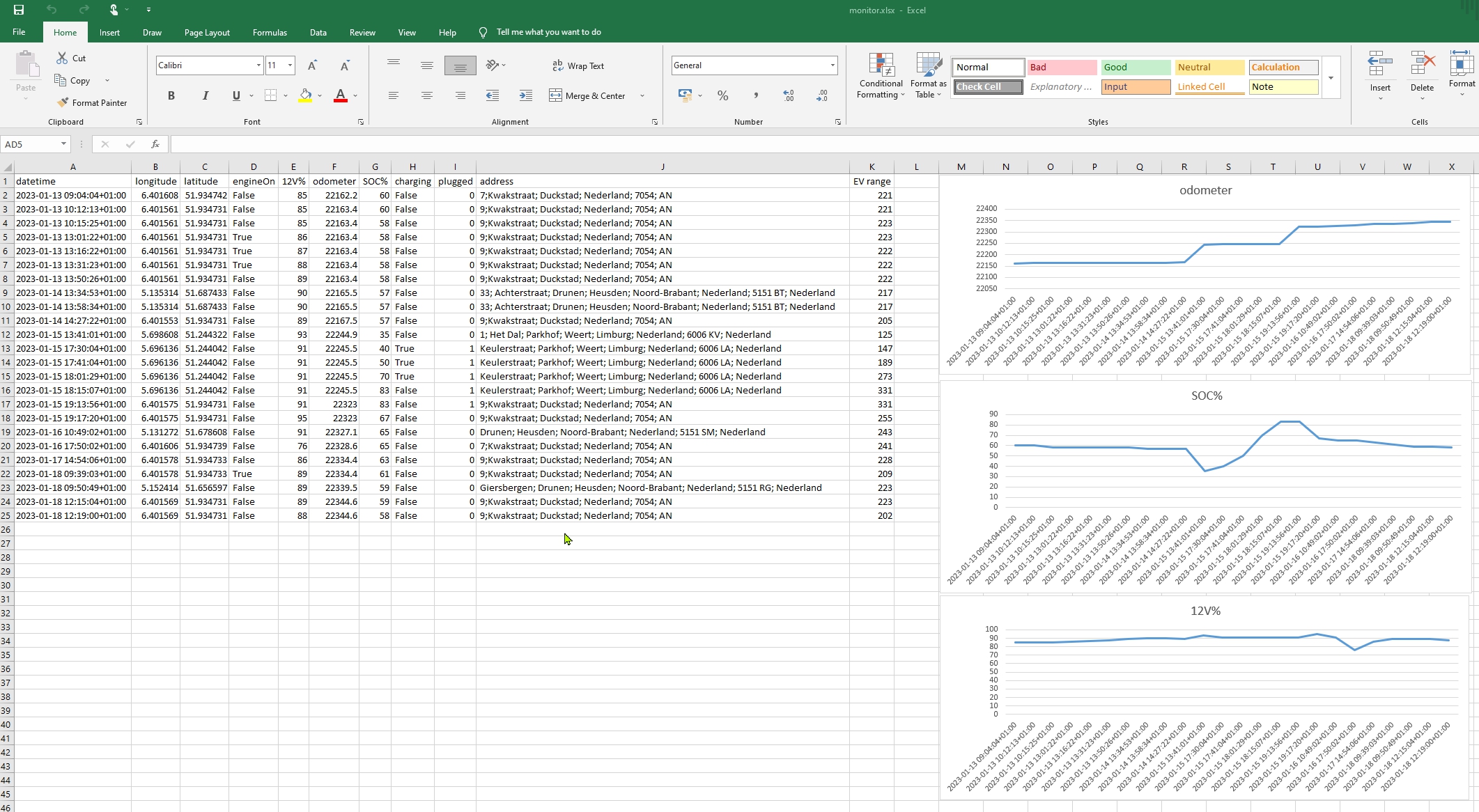Viewport: 1479px width, 812px height.
Task: Expand the General number format dropdown
Action: point(832,65)
